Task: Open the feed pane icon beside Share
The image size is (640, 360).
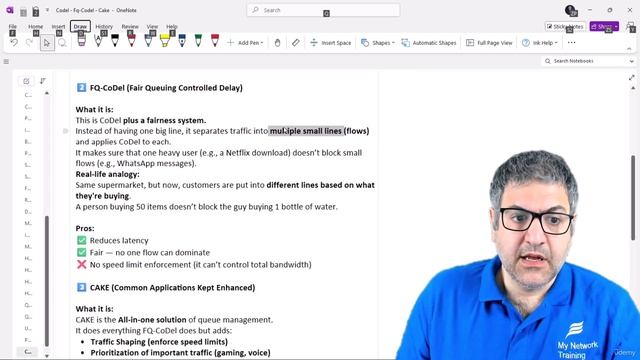Action: coord(630,27)
